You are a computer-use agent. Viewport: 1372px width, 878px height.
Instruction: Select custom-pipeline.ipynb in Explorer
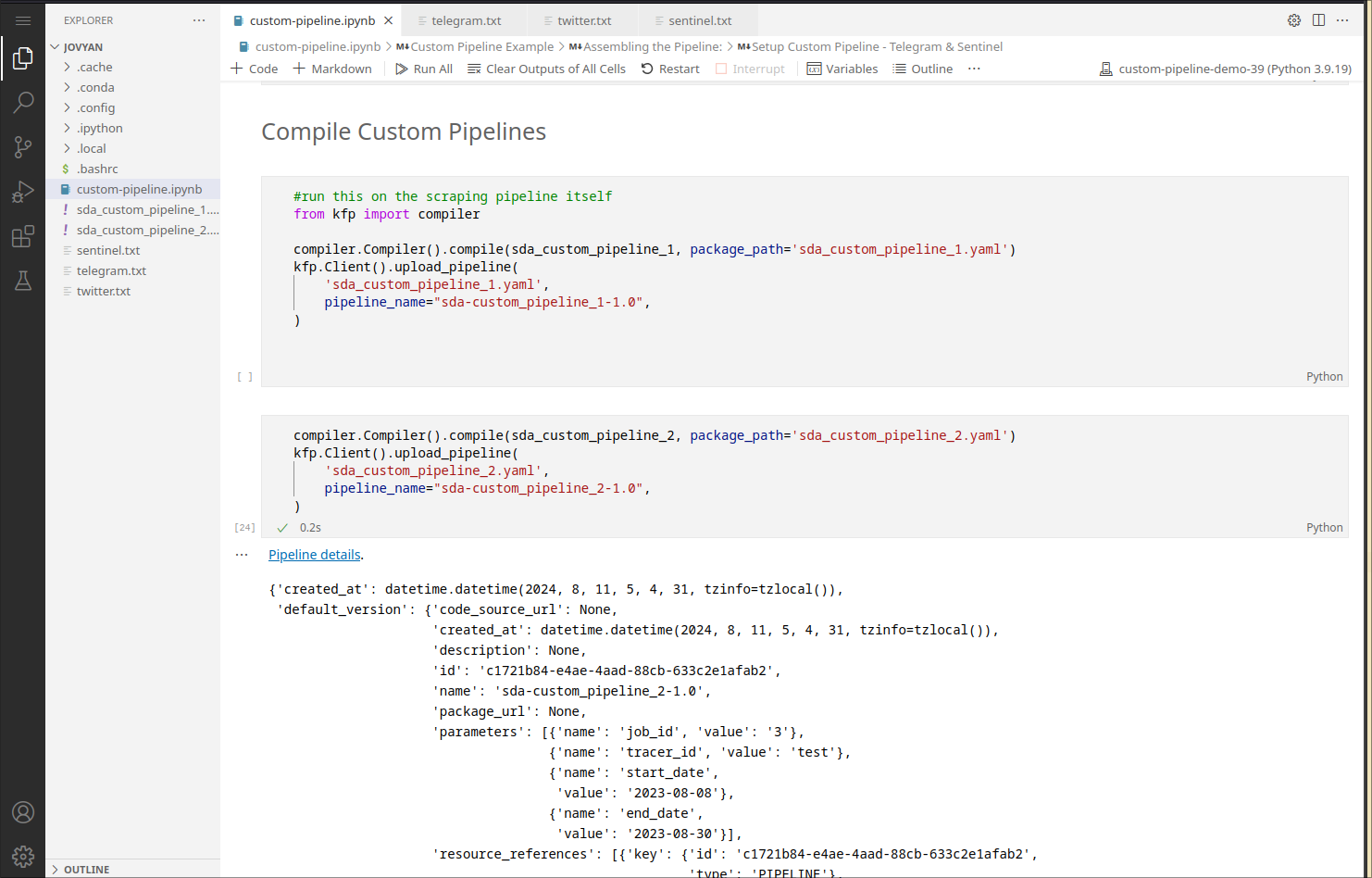(x=132, y=189)
